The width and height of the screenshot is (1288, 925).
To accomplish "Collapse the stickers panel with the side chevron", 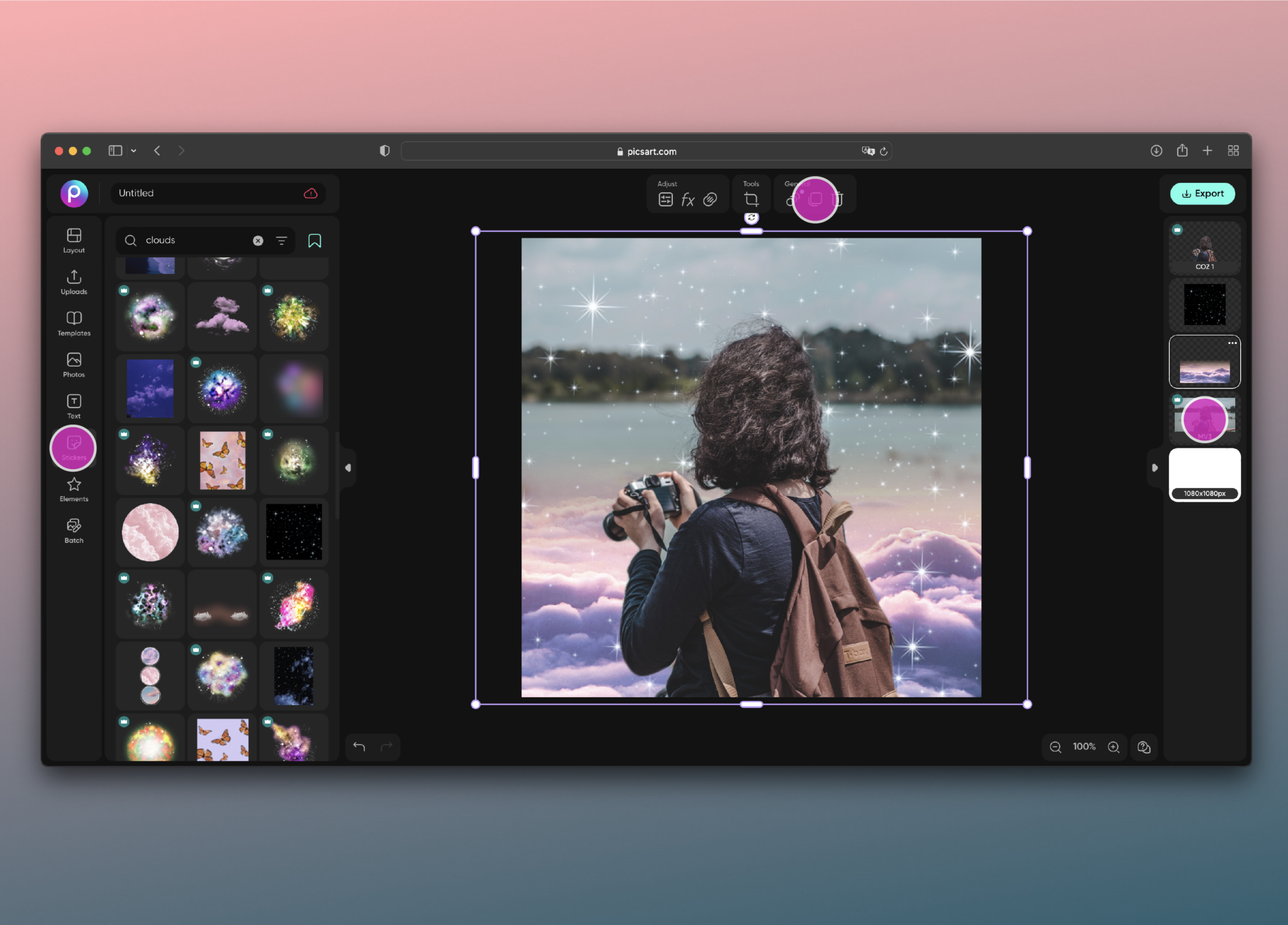I will (x=347, y=467).
